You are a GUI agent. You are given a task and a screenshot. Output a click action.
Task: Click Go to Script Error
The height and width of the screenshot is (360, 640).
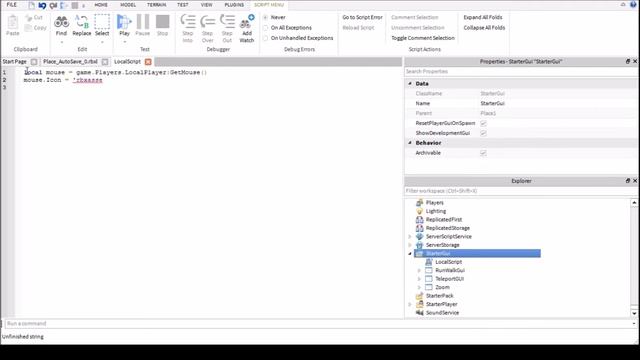click(x=362, y=18)
